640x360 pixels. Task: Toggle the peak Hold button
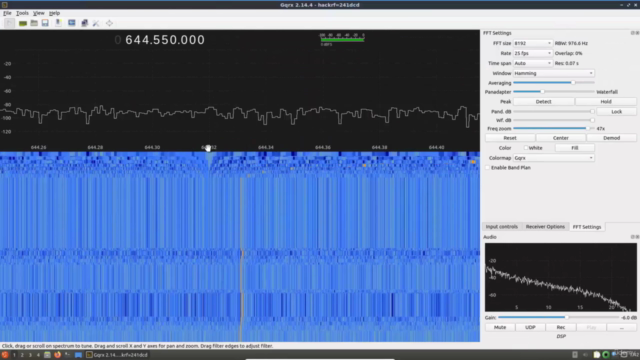click(606, 102)
